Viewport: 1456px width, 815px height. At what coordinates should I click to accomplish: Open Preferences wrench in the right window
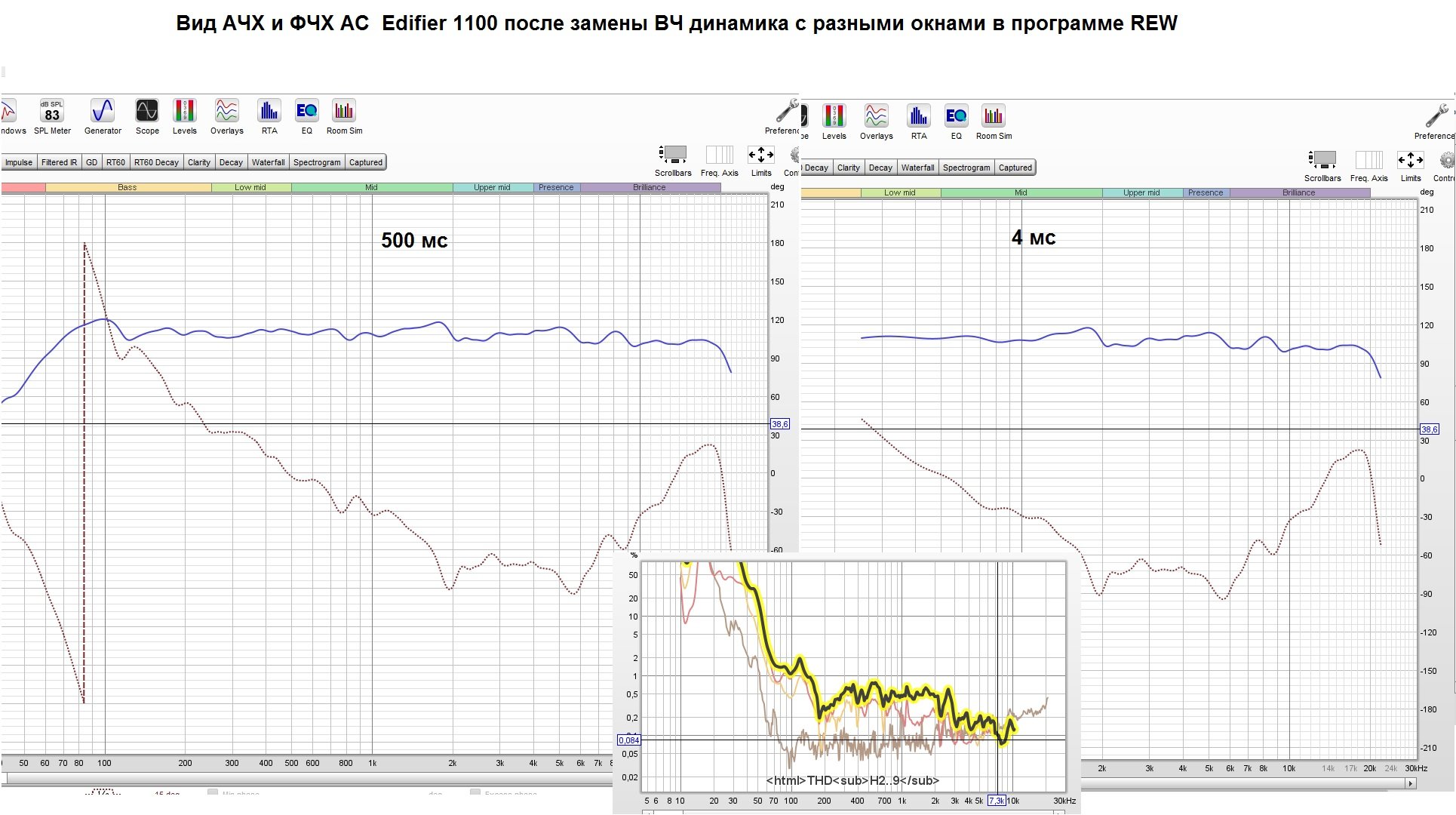pos(1436,122)
